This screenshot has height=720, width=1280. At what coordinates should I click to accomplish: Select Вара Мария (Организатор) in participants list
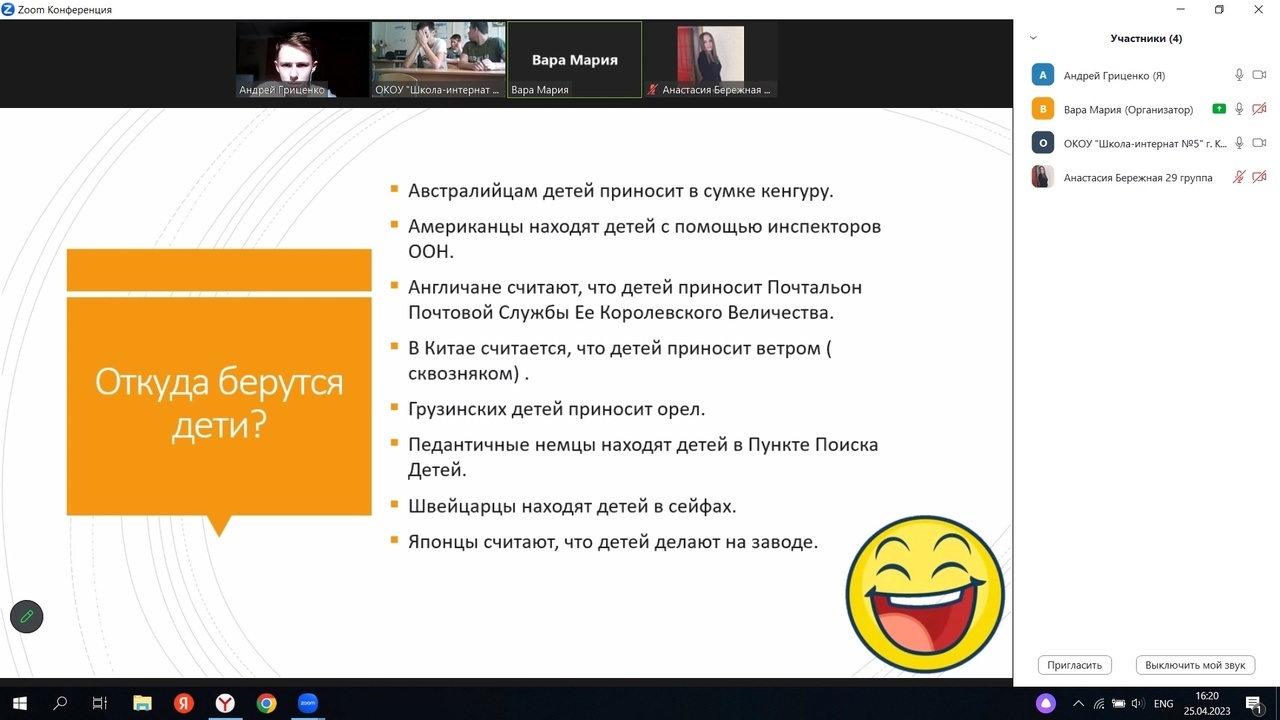coord(1127,110)
